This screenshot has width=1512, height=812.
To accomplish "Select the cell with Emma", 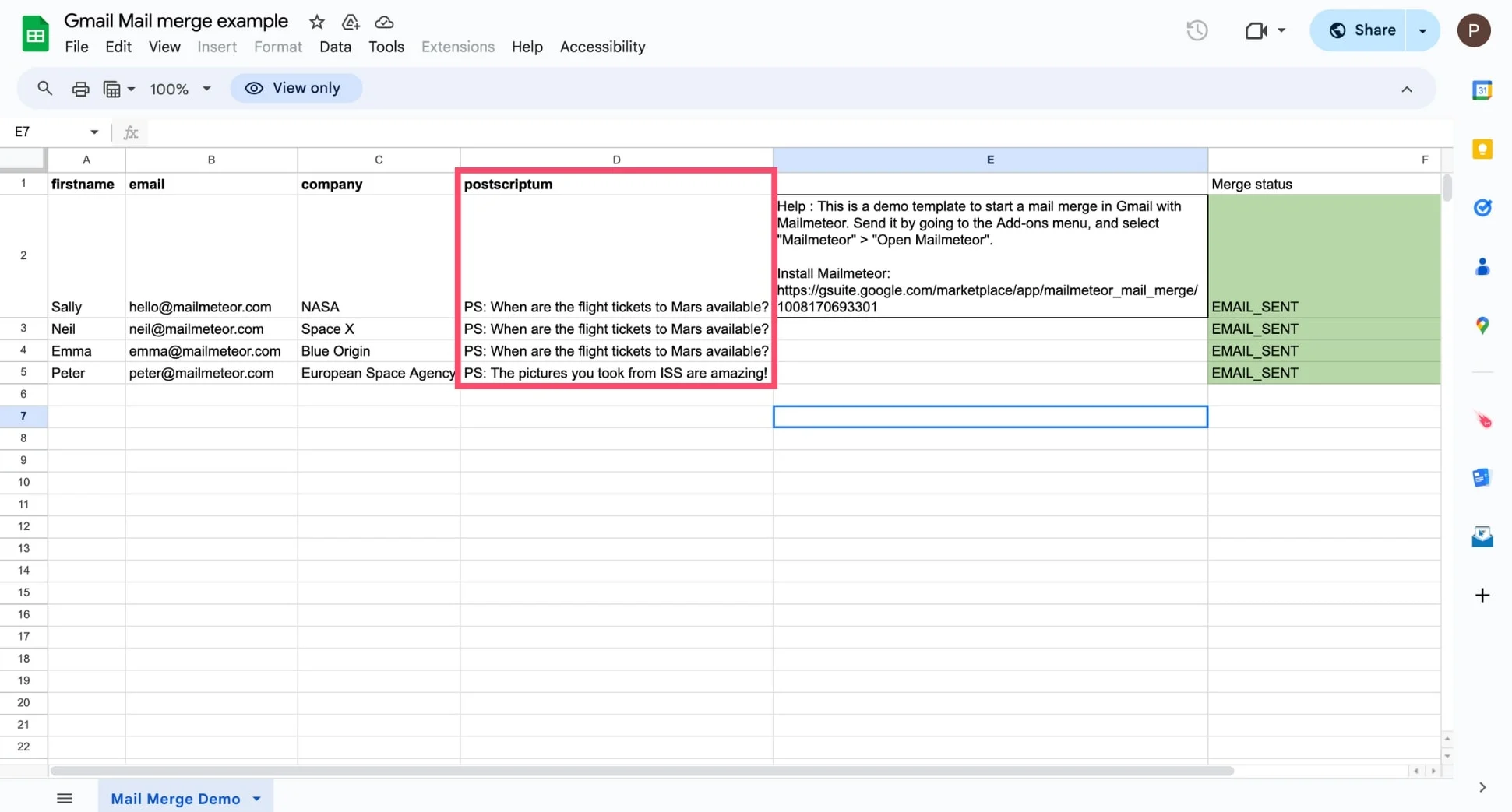I will click(x=86, y=351).
